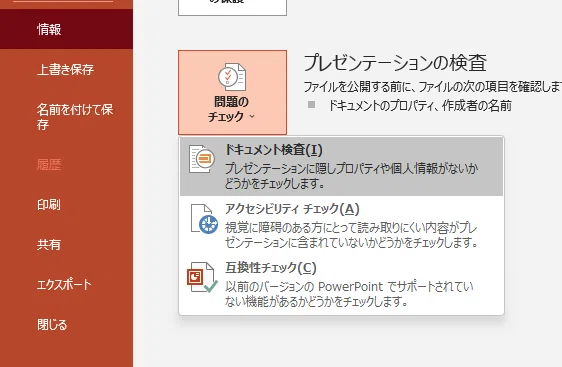Click the ドキュメントのプロパティ、作成者の名前 text
The image size is (562, 367).
420,106
